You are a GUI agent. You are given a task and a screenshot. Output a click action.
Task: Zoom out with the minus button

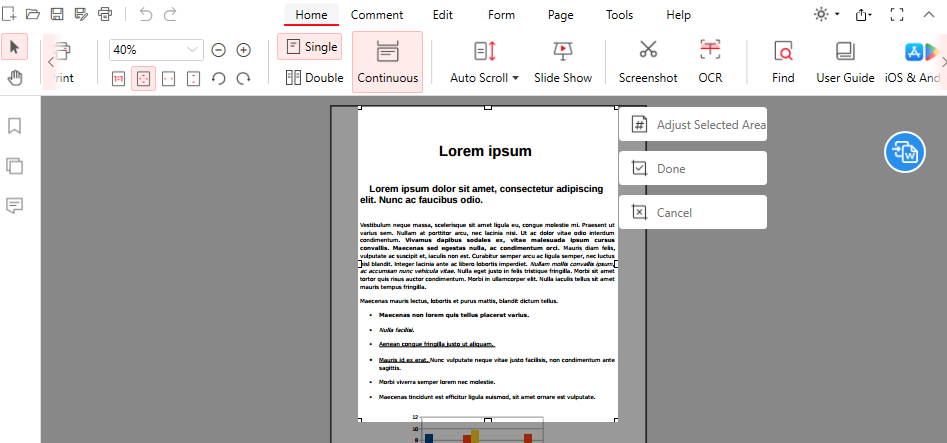point(219,50)
